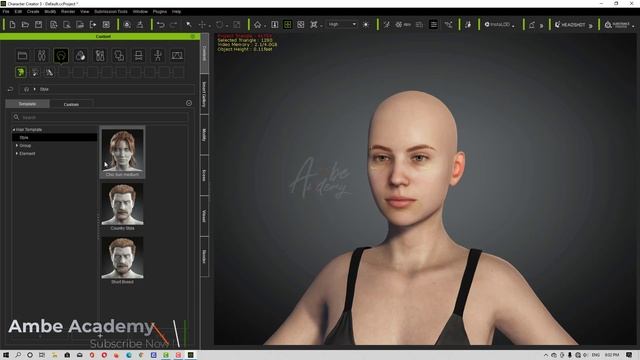Open the Cloth content category icon

tap(100, 56)
